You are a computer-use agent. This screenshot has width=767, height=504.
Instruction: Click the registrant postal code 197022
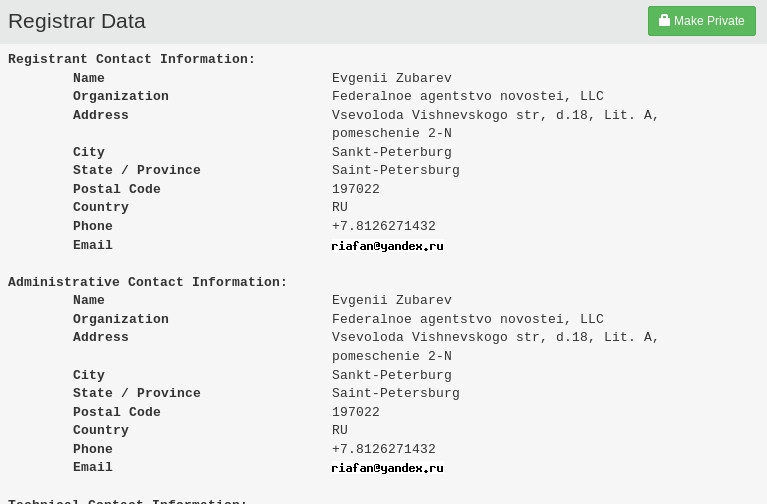356,190
